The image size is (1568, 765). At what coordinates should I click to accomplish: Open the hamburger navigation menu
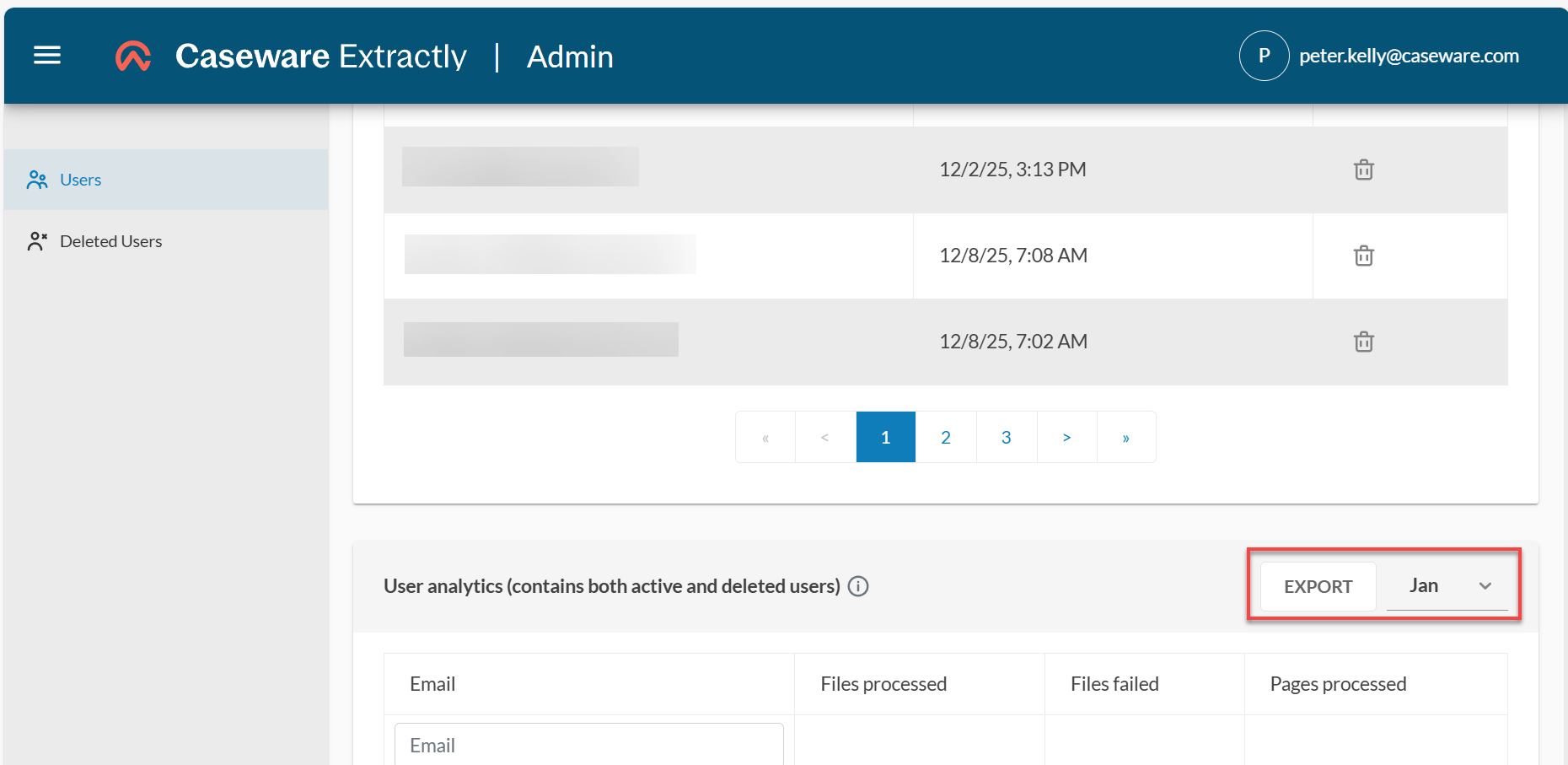(46, 55)
